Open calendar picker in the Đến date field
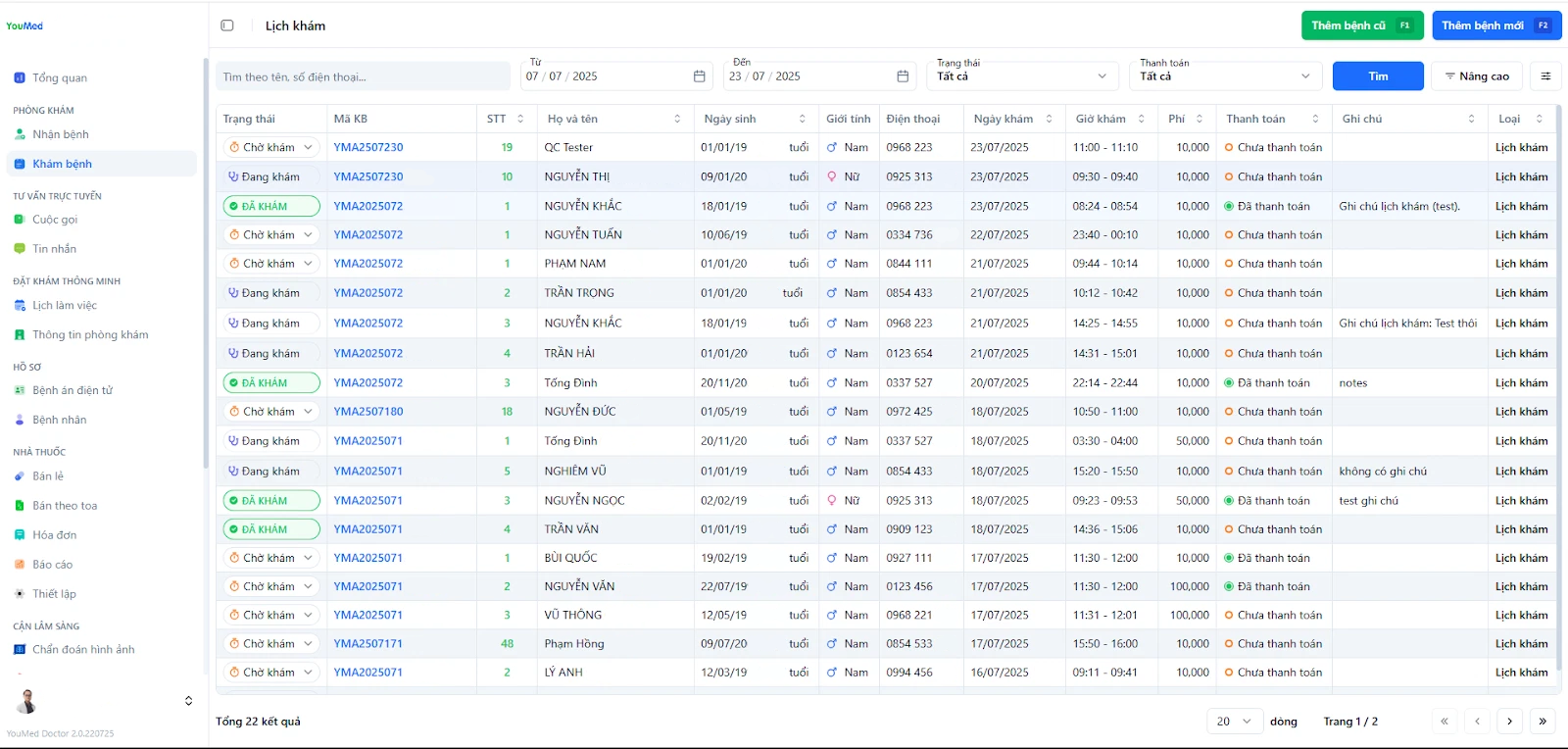The height and width of the screenshot is (749, 1568). click(903, 76)
